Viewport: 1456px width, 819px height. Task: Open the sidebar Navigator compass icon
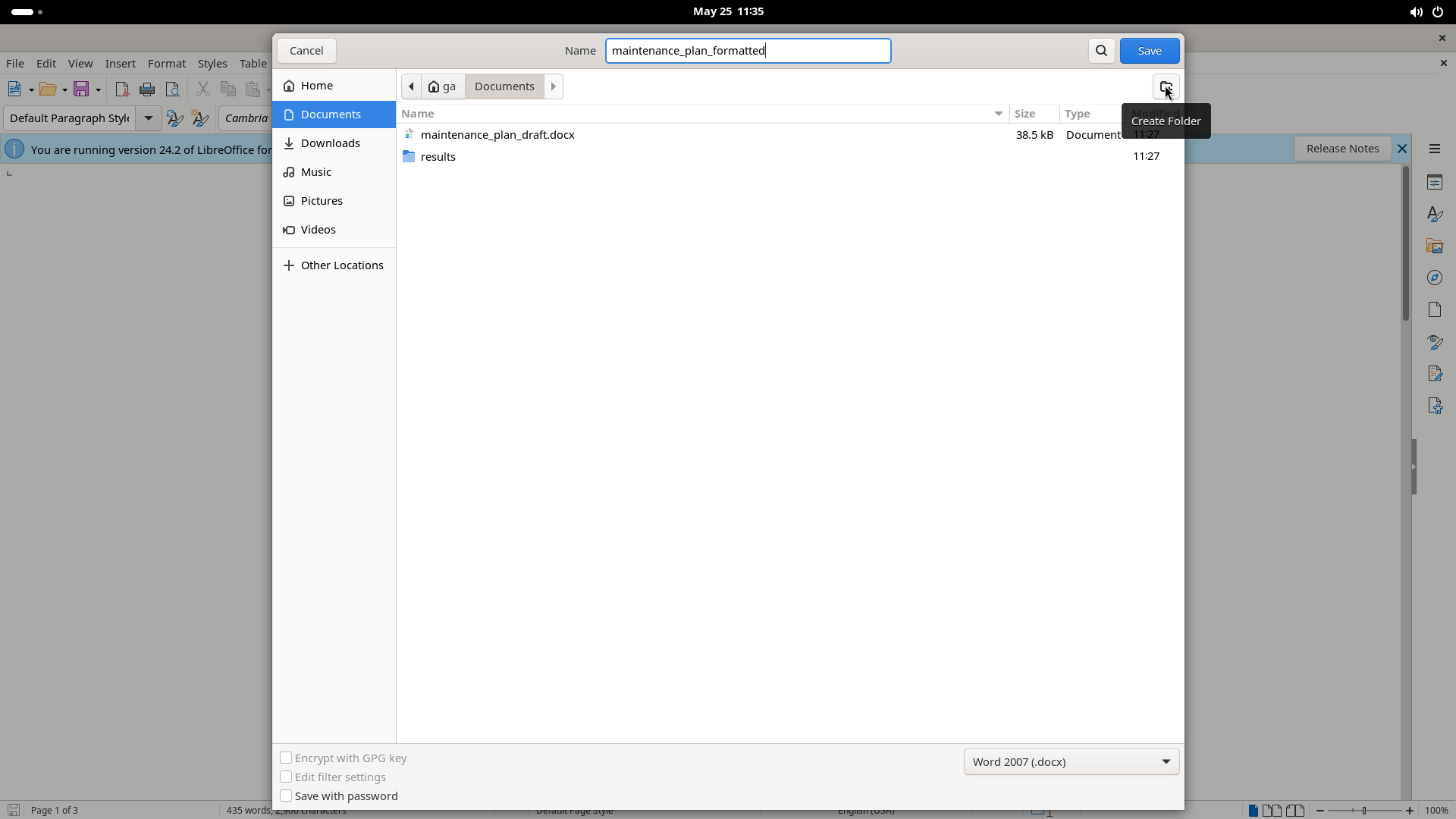click(1434, 278)
